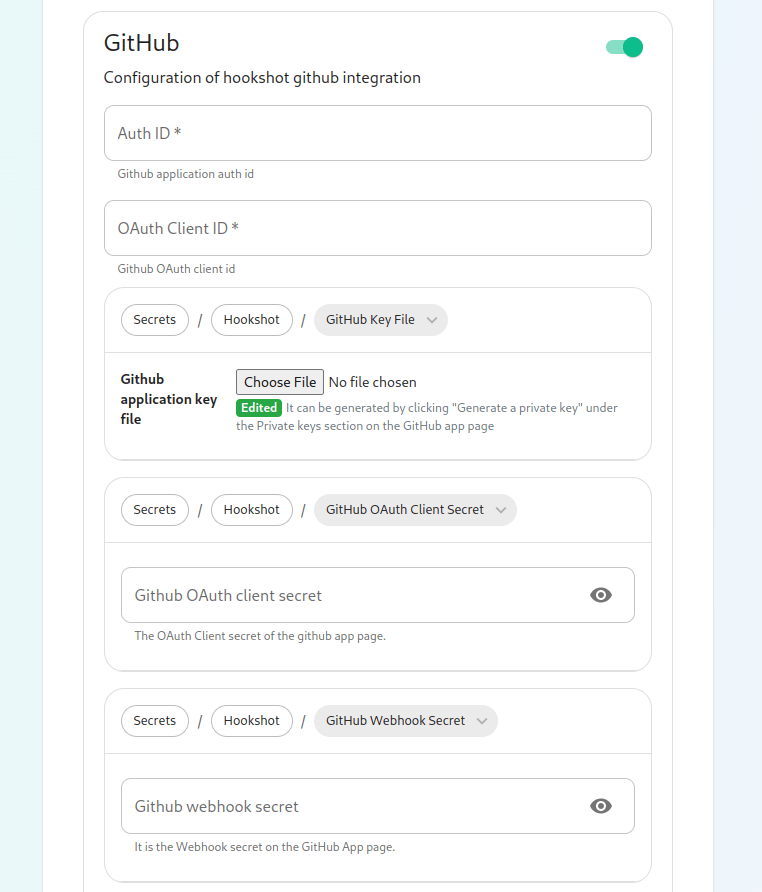Screen dimensions: 762x892
Task: Click the green Edited badge
Action: pyautogui.click(x=259, y=408)
